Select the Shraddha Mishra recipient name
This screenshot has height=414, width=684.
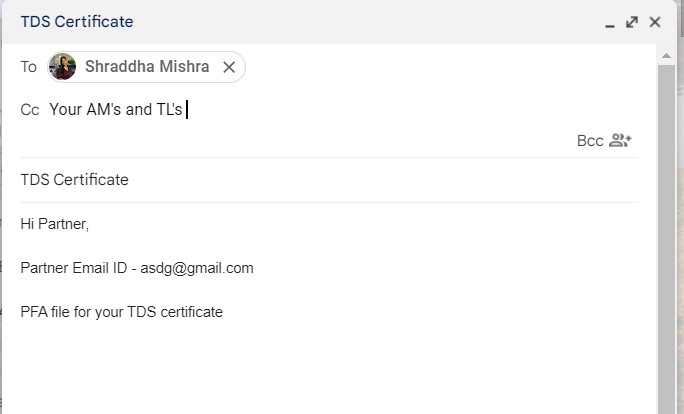tap(147, 67)
